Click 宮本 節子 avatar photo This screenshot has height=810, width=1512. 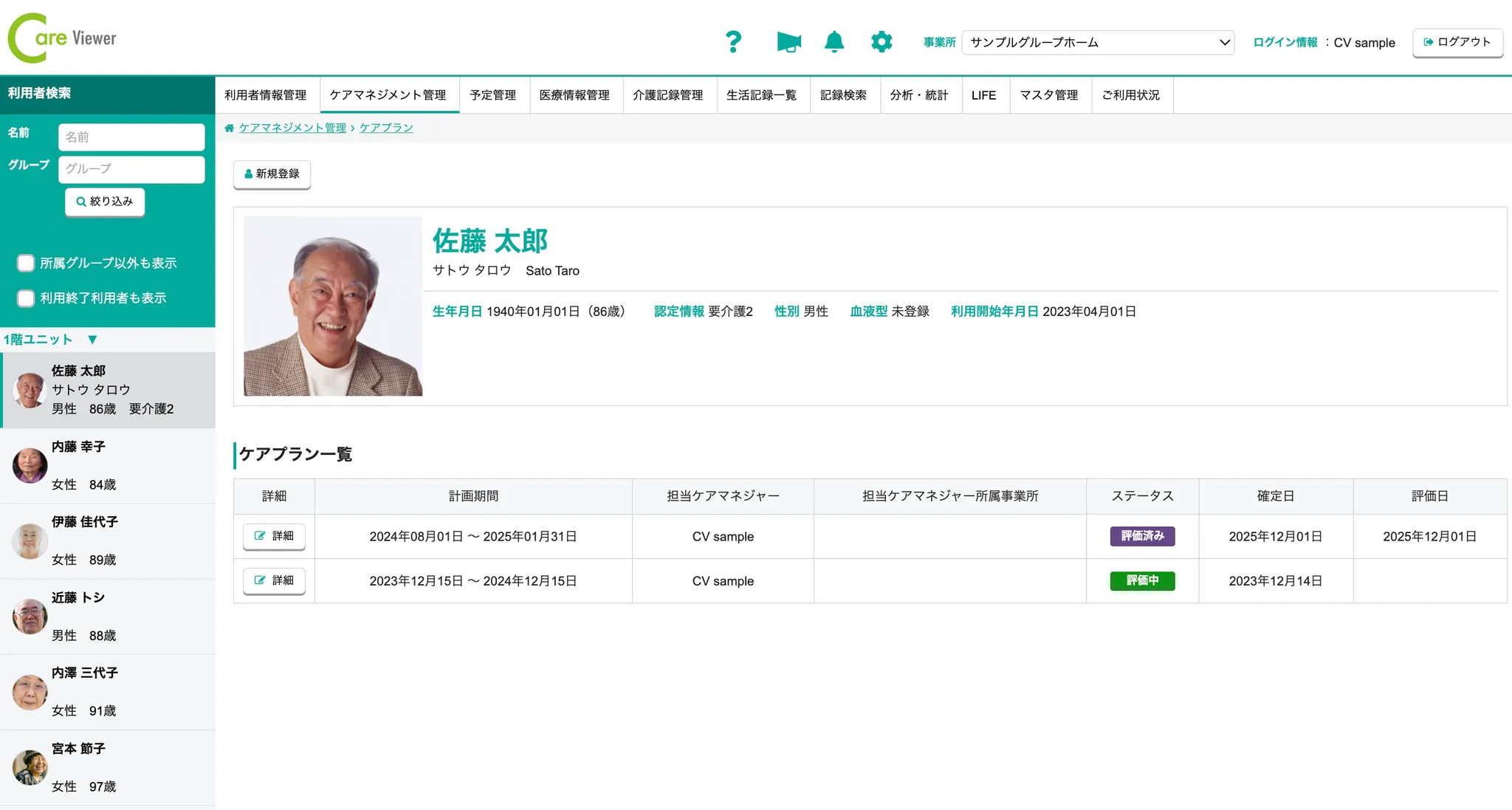[x=30, y=767]
